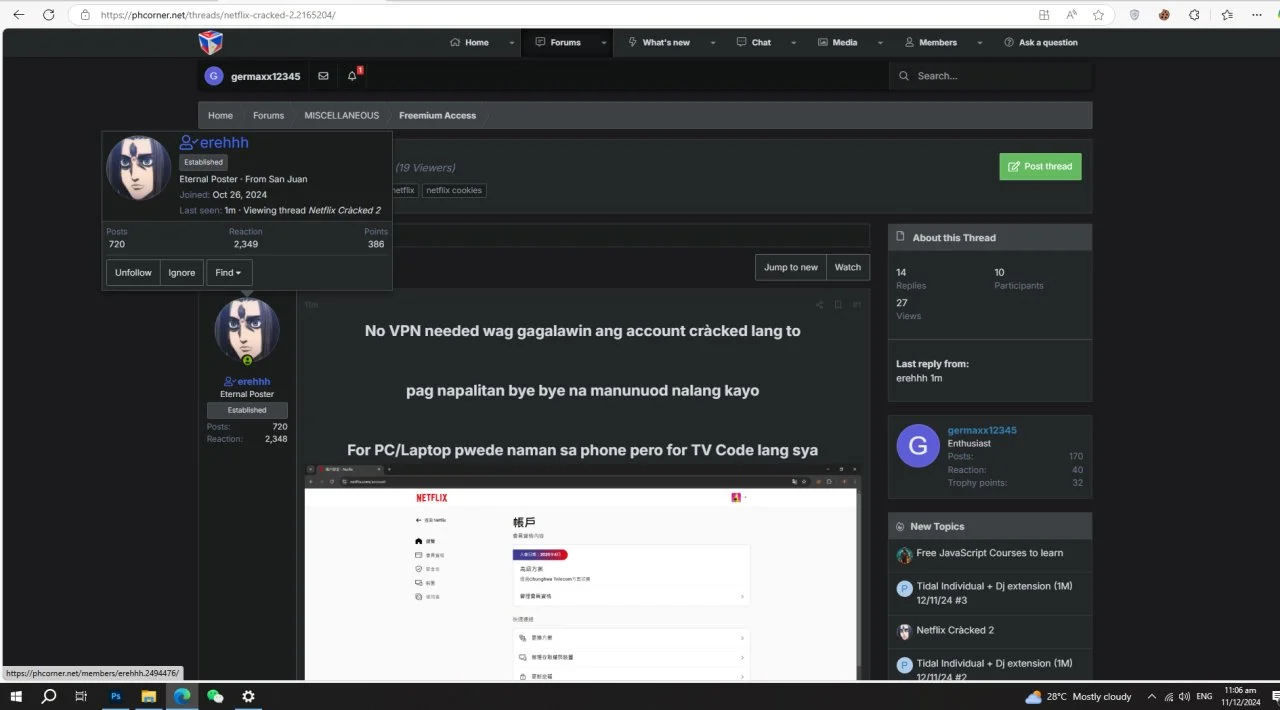Open the volume speaker tray icon
This screenshot has height=710, width=1280.
click(x=1184, y=696)
